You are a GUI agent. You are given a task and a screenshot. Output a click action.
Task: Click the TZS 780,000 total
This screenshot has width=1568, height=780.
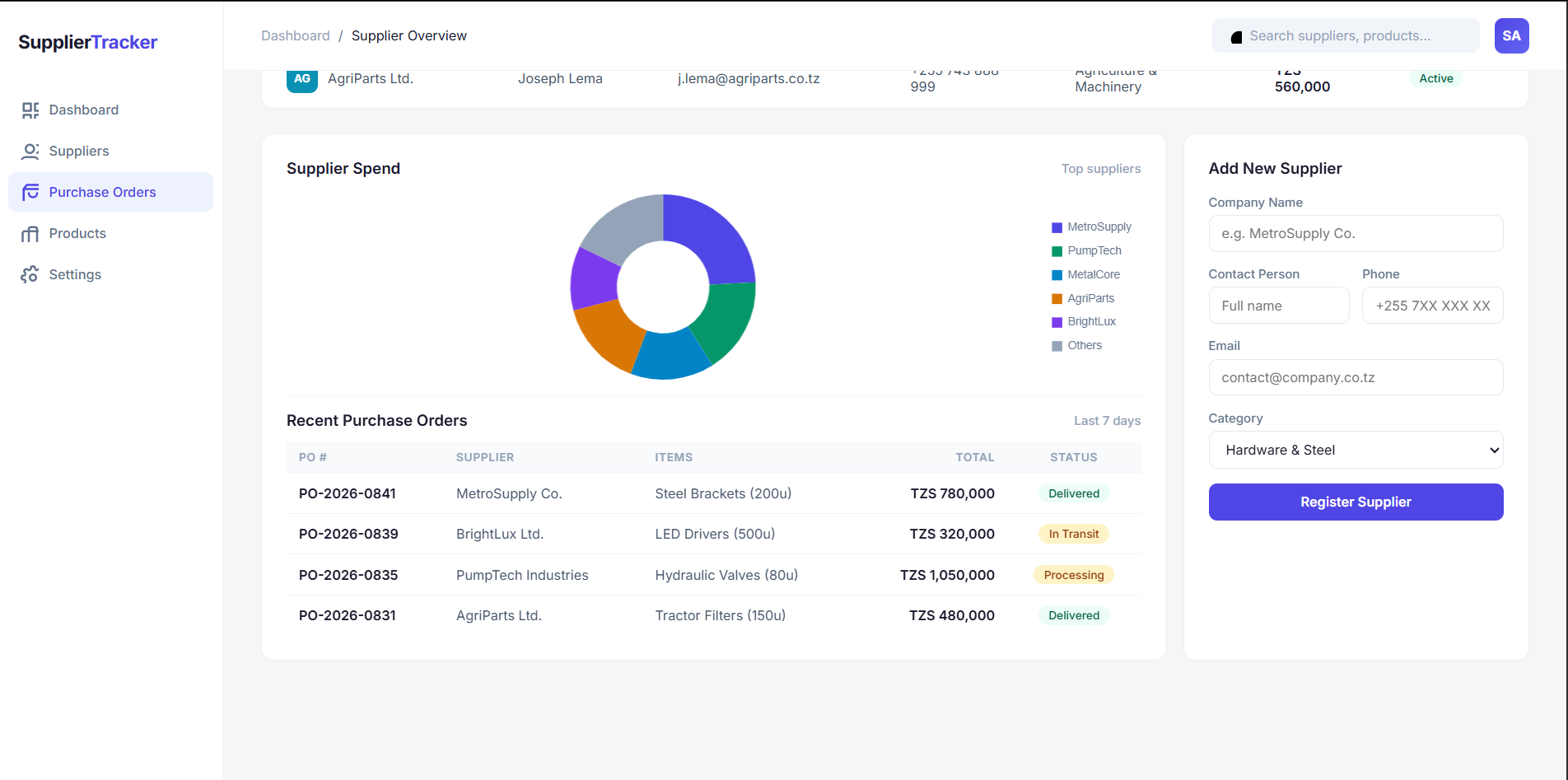(x=952, y=493)
